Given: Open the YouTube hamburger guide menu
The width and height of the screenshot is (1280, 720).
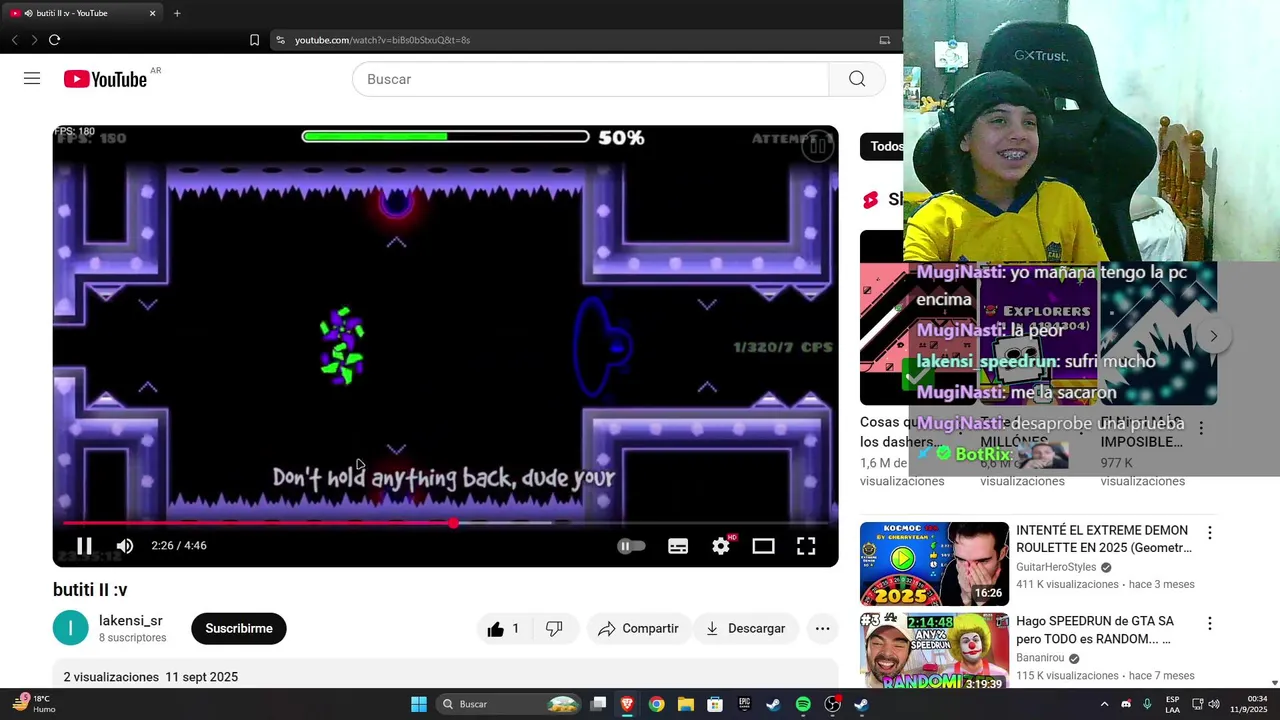Looking at the screenshot, I should tap(32, 79).
